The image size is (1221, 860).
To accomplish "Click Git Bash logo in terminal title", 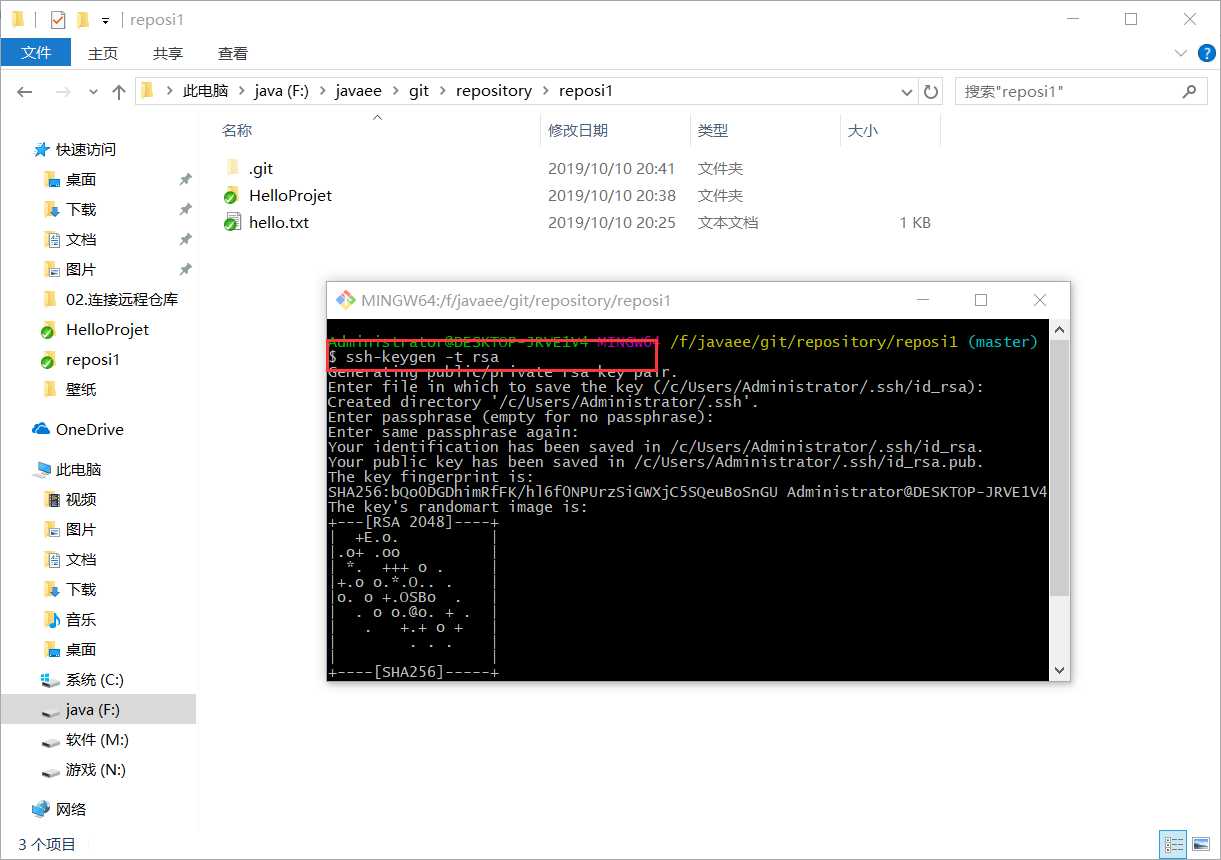I will (345, 300).
